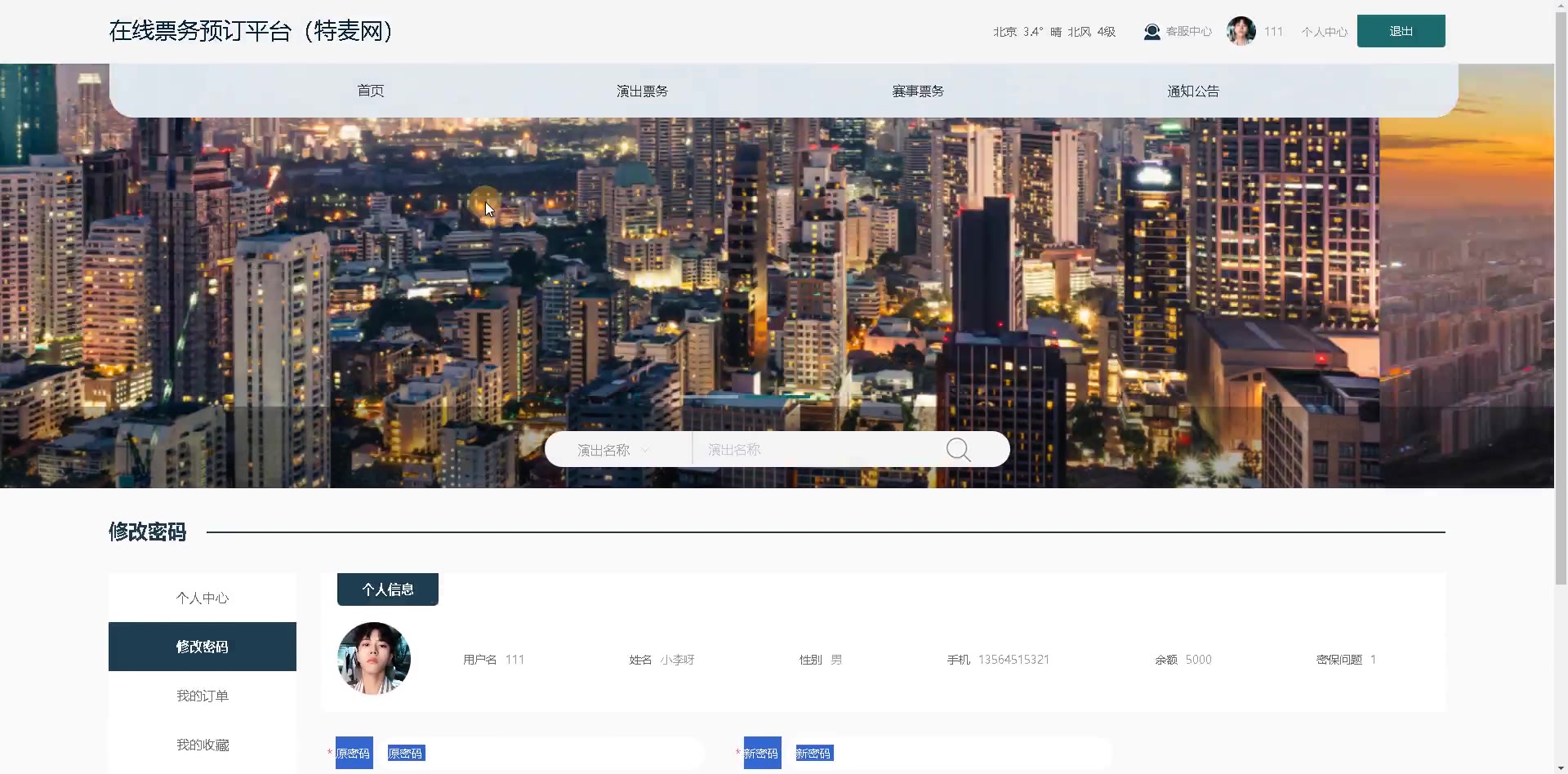Open the customer service headset icon
The width and height of the screenshot is (1568, 774).
point(1151,32)
